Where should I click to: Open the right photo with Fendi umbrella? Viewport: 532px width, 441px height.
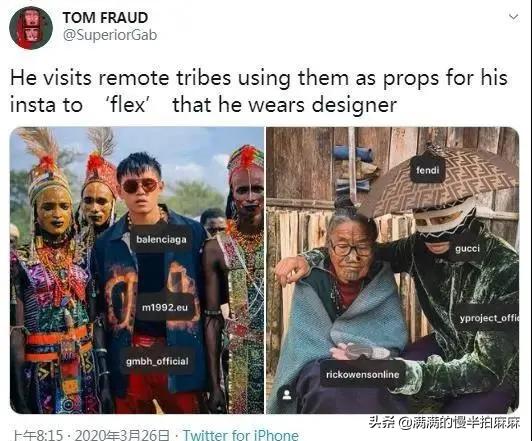click(x=393, y=270)
